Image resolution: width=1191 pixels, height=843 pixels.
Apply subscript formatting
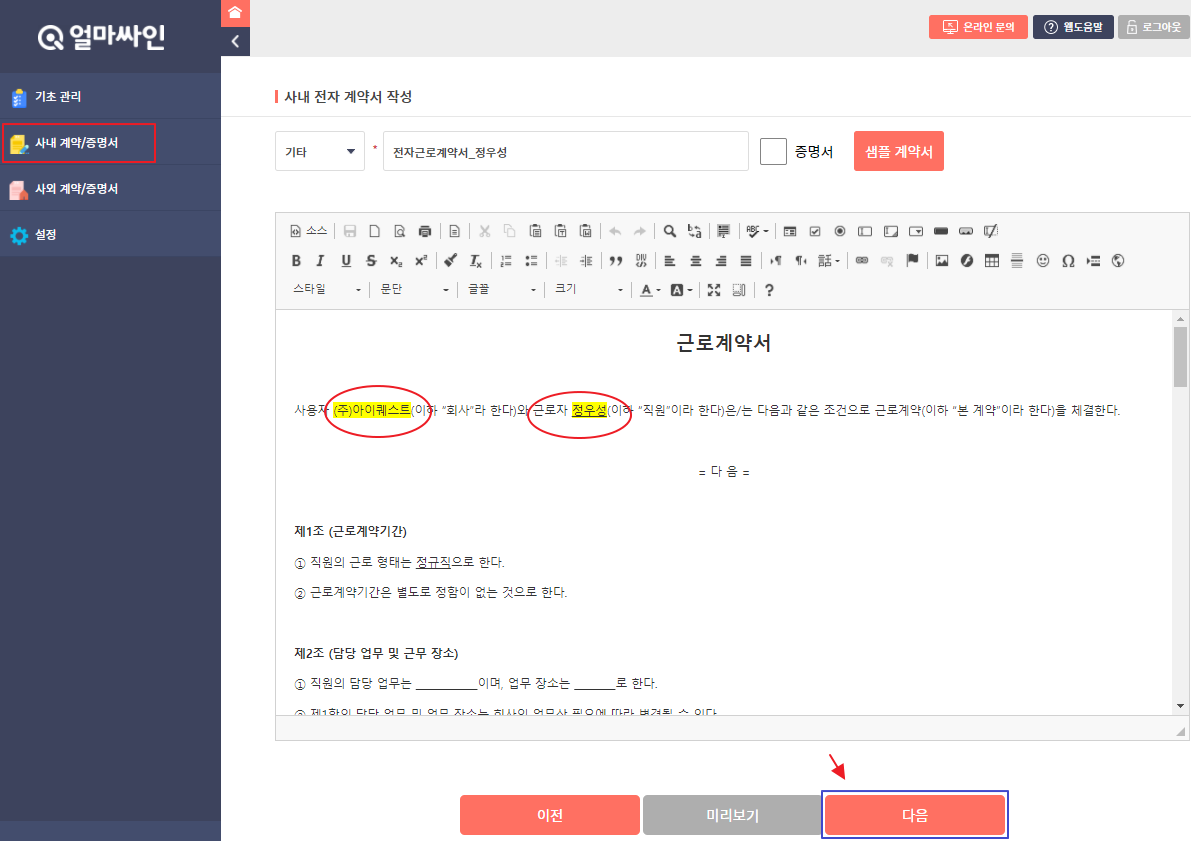396,260
